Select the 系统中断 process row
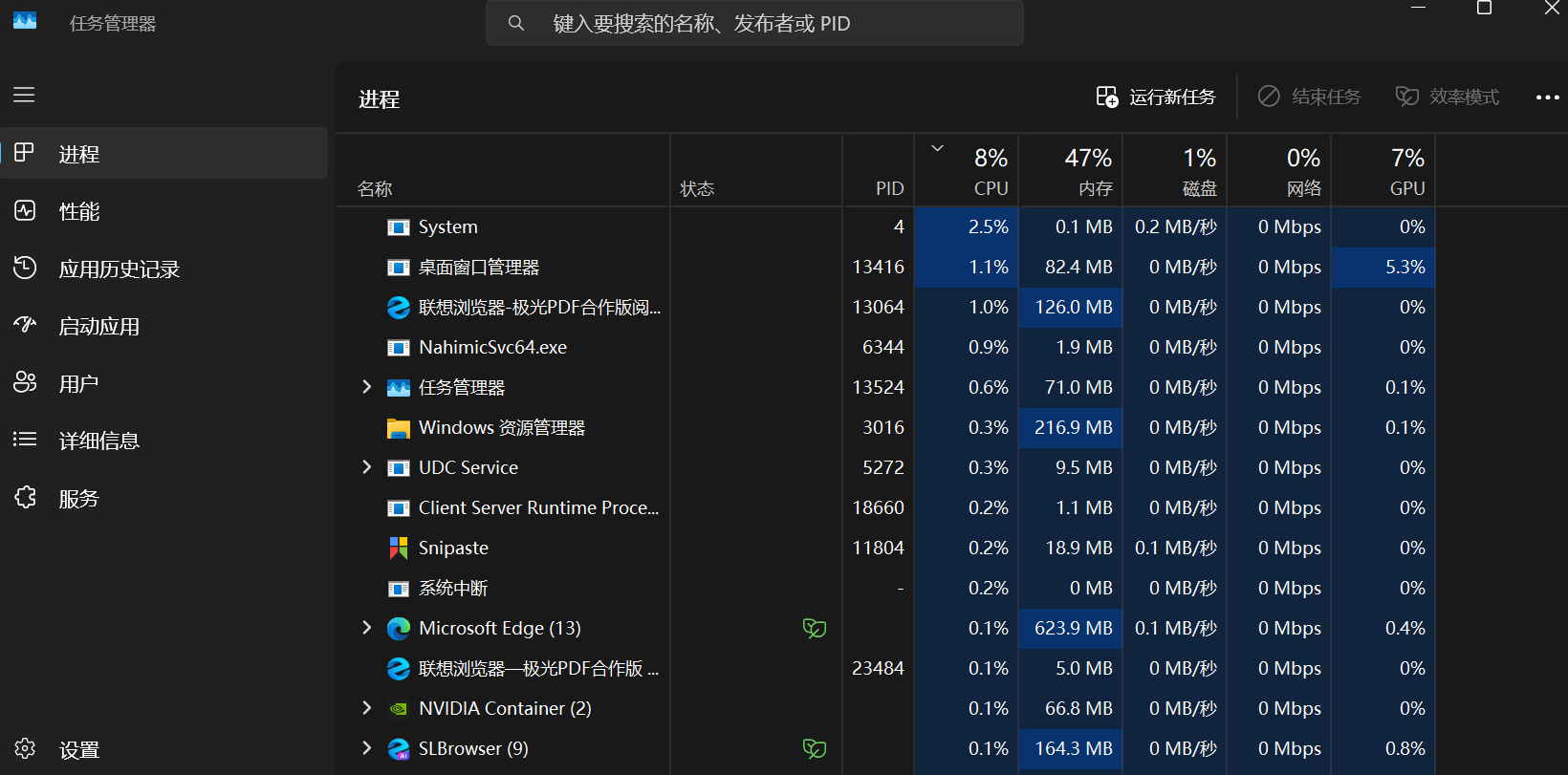This screenshot has height=775, width=1568. pyautogui.click(x=886, y=588)
